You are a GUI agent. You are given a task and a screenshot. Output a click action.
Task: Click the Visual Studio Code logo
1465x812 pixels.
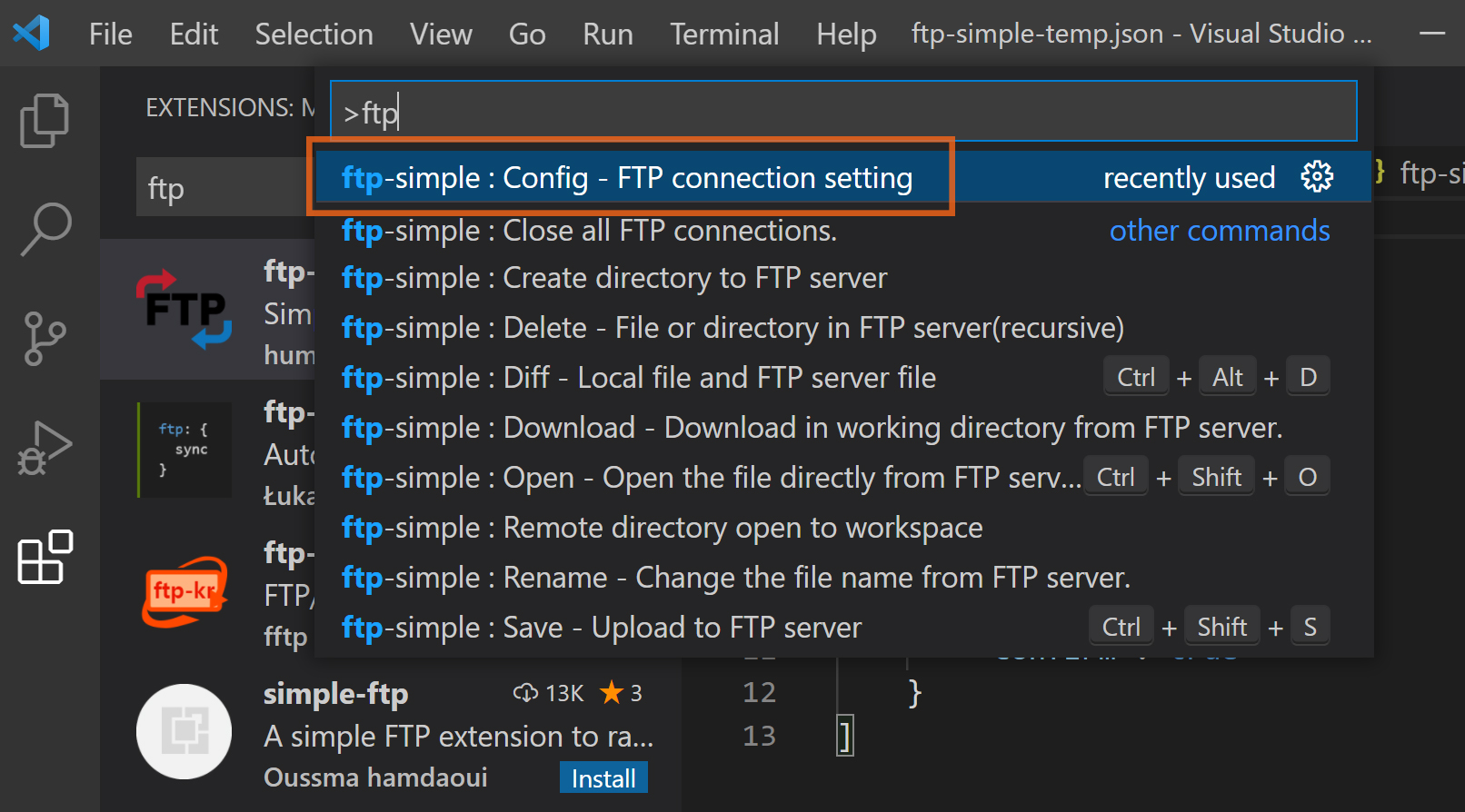click(32, 34)
